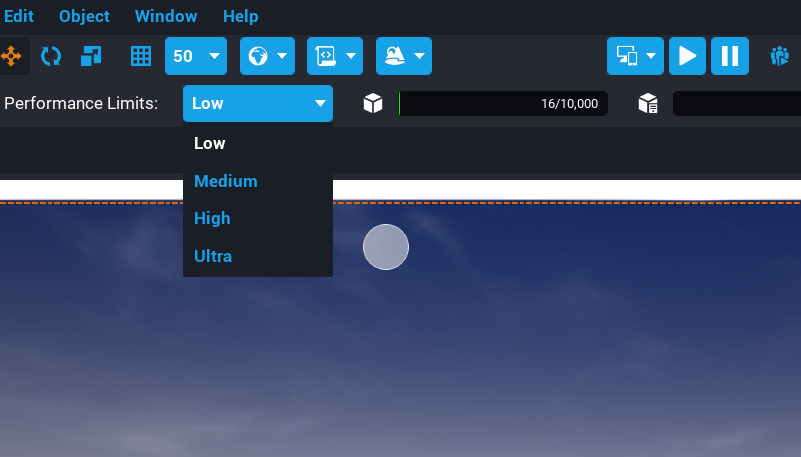The image size is (801, 457).
Task: Select the Rotate tool icon
Action: pos(51,56)
